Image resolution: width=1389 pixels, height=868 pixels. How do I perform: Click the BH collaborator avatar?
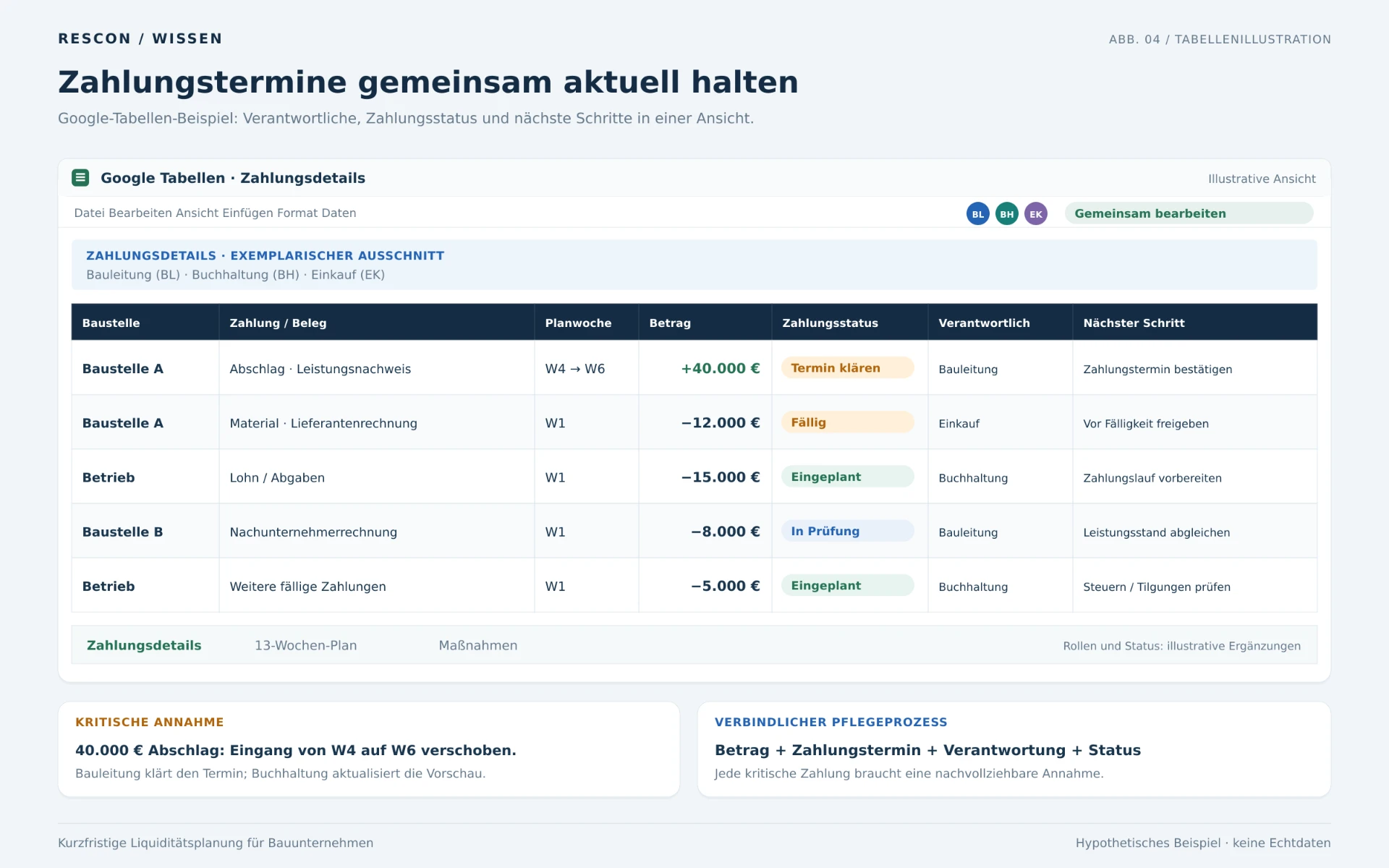[x=1007, y=213]
